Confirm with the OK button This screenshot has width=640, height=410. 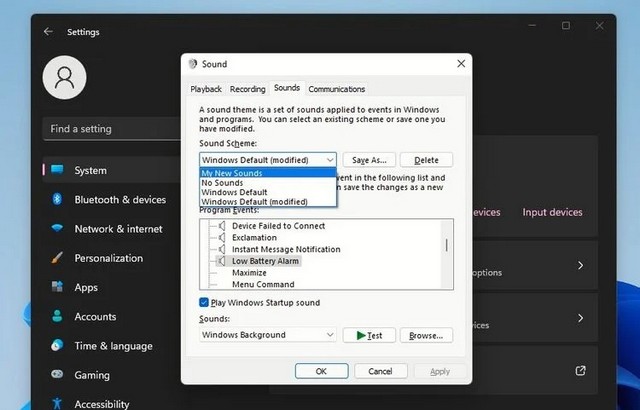click(x=321, y=371)
